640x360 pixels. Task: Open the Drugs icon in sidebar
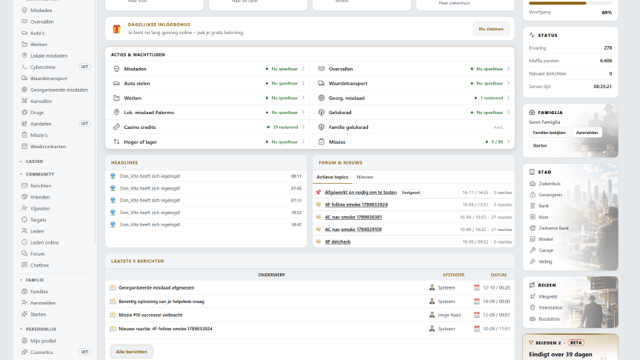coord(24,112)
